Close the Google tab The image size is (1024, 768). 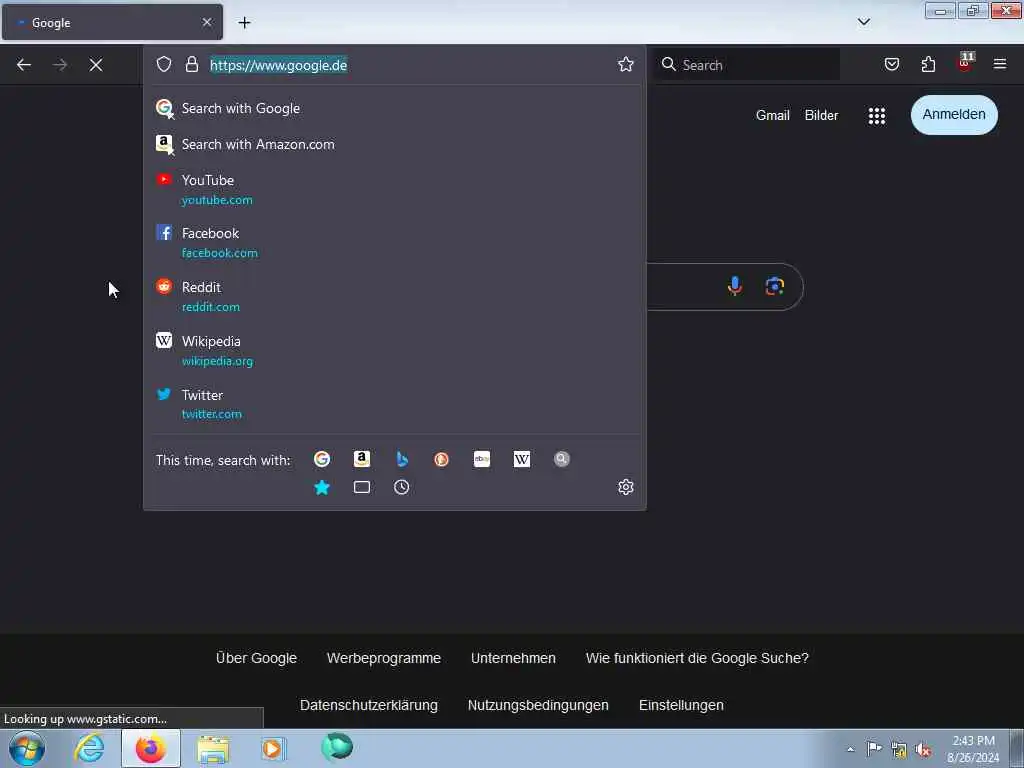tap(207, 22)
